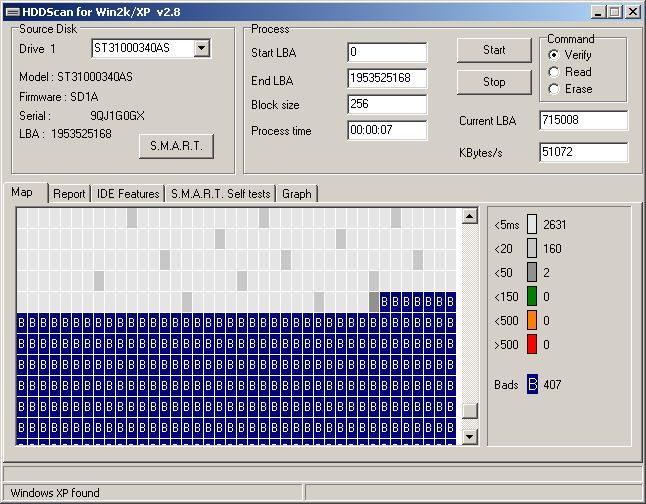This screenshot has width=646, height=504.
Task: Click the map scrollbar up arrow
Action: (470, 216)
